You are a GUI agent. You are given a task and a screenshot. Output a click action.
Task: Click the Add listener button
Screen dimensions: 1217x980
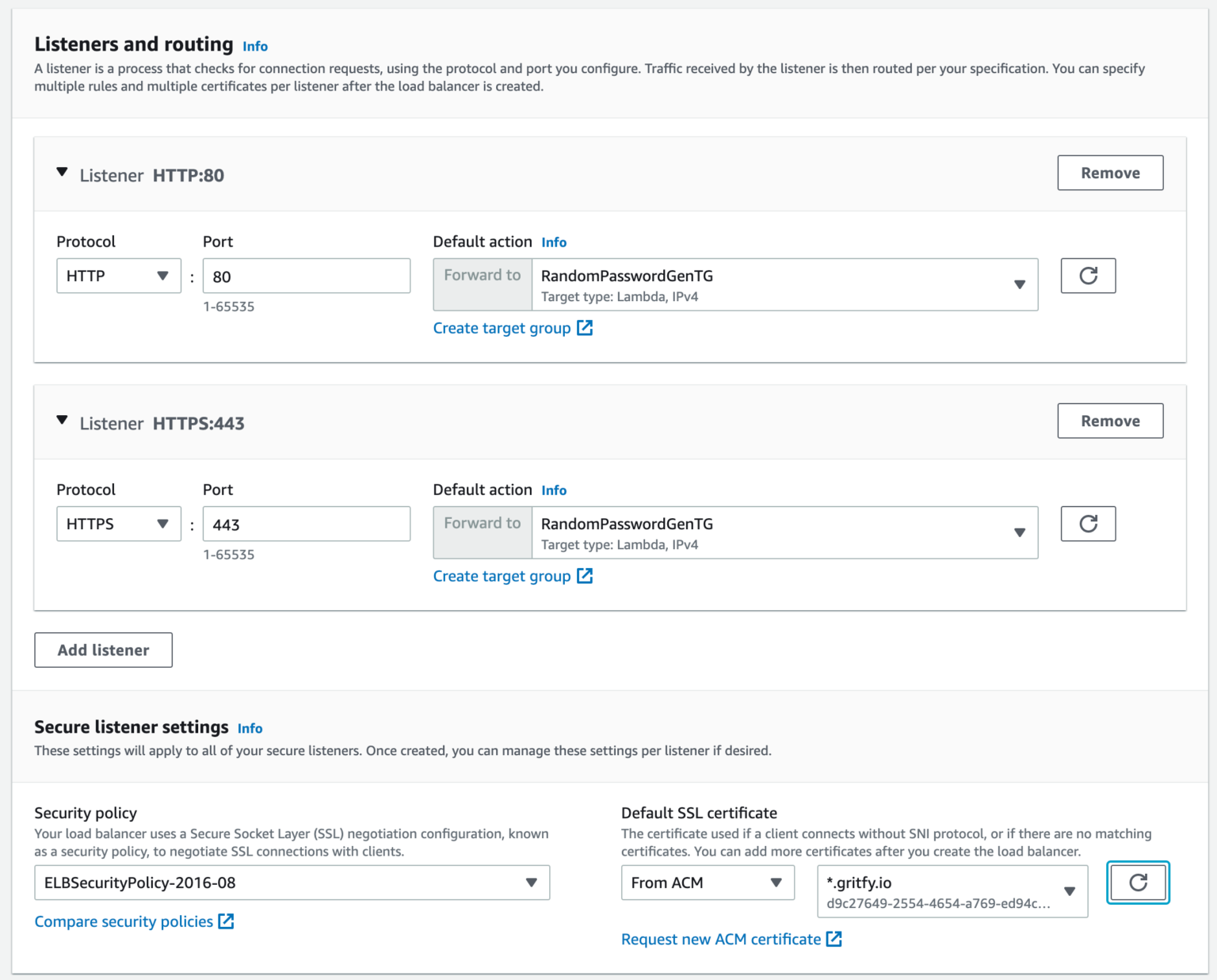(x=103, y=650)
